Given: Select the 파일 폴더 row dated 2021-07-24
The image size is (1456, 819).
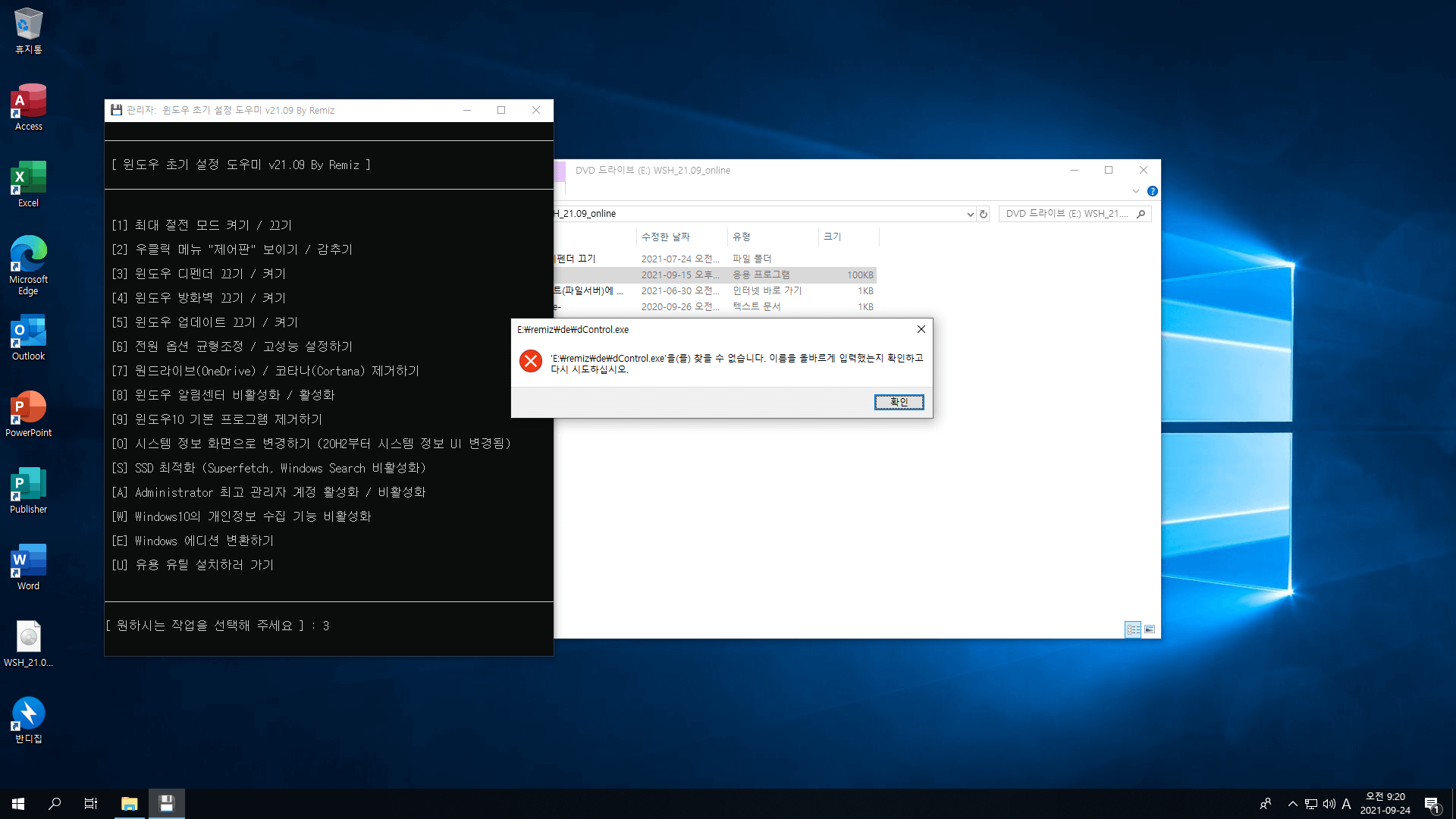Looking at the screenshot, I should (x=715, y=259).
